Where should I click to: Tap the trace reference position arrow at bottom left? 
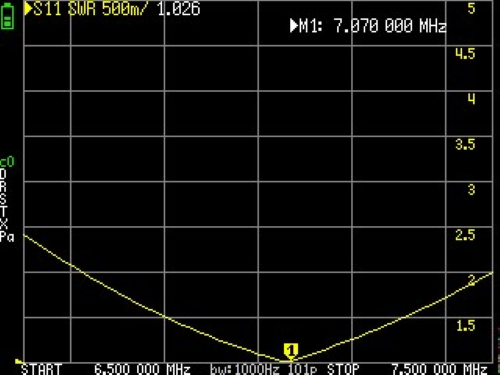pos(19,361)
